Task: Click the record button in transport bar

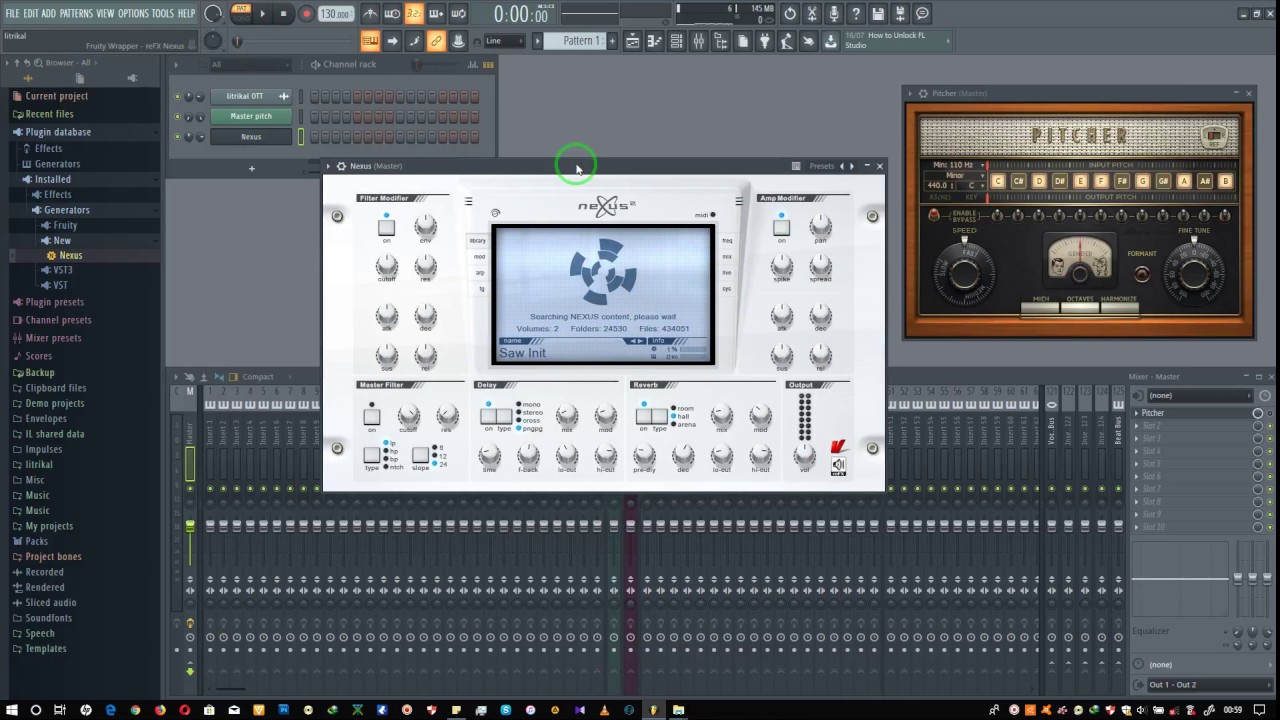Action: click(306, 14)
